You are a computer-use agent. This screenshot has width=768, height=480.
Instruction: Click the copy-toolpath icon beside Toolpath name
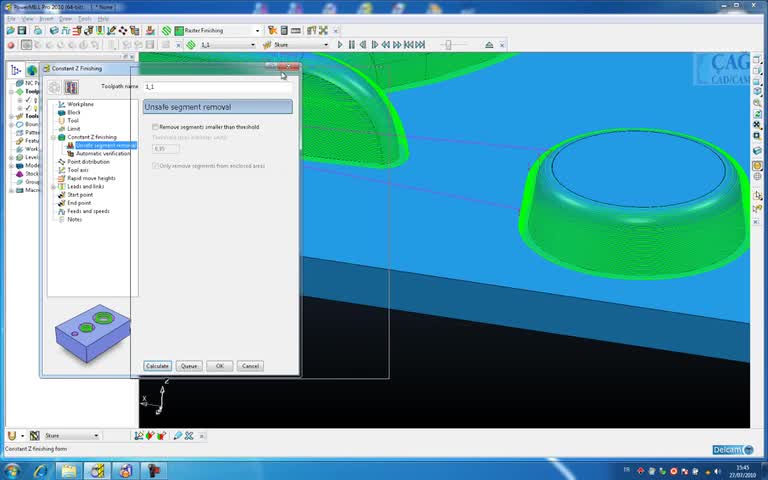pyautogui.click(x=71, y=87)
